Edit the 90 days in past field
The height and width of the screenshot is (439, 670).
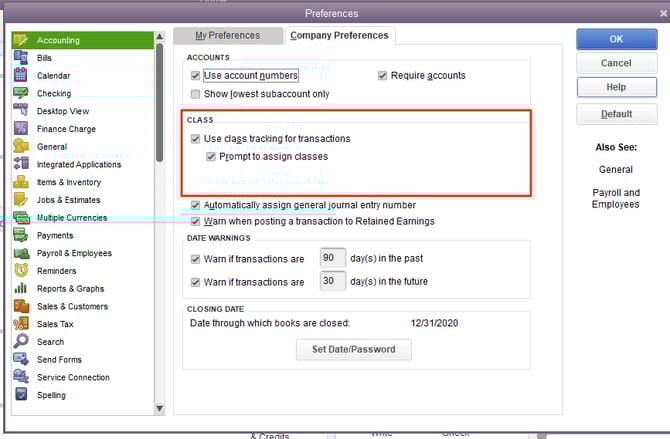(x=332, y=258)
